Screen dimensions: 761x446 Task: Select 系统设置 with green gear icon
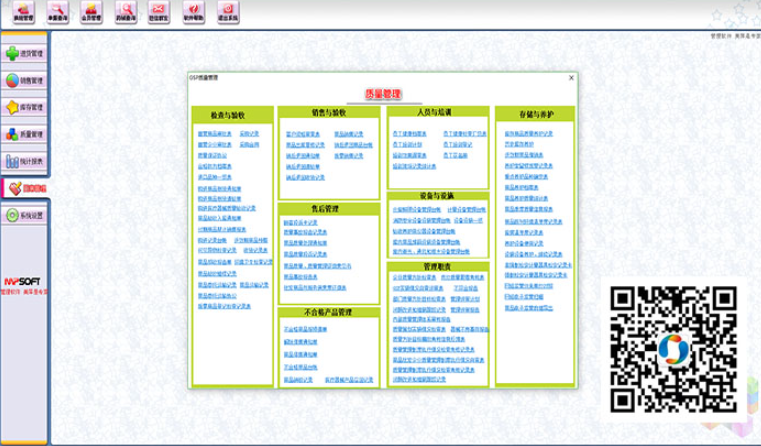click(x=24, y=215)
